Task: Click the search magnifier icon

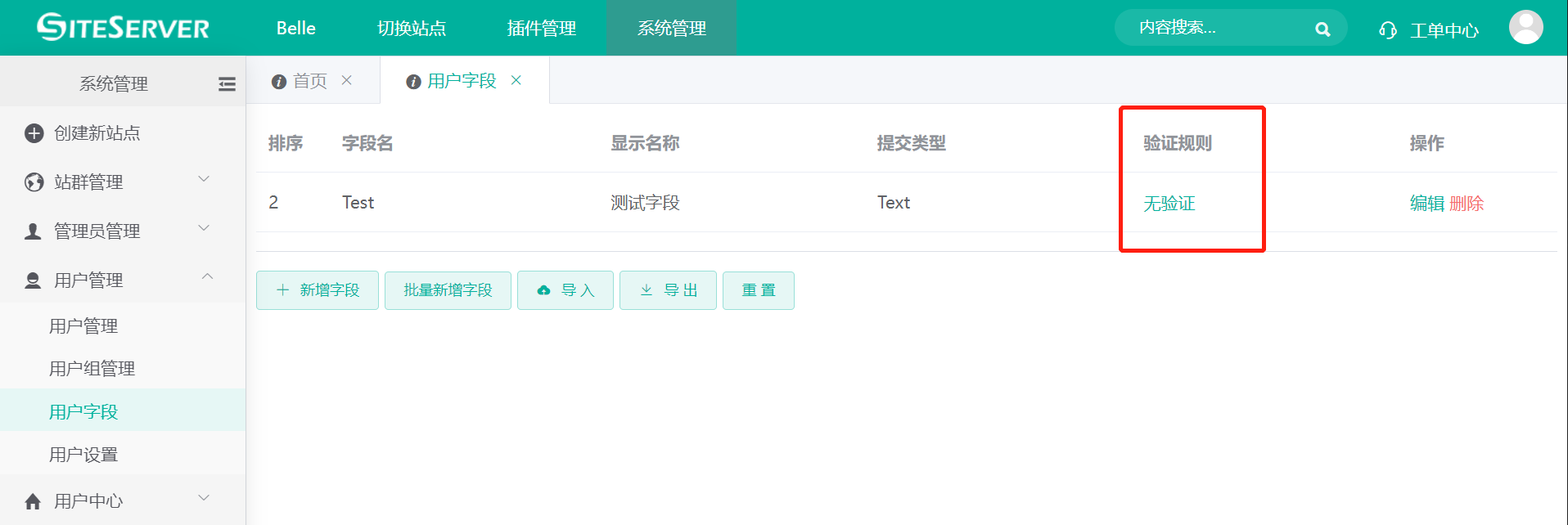Action: tap(1322, 29)
